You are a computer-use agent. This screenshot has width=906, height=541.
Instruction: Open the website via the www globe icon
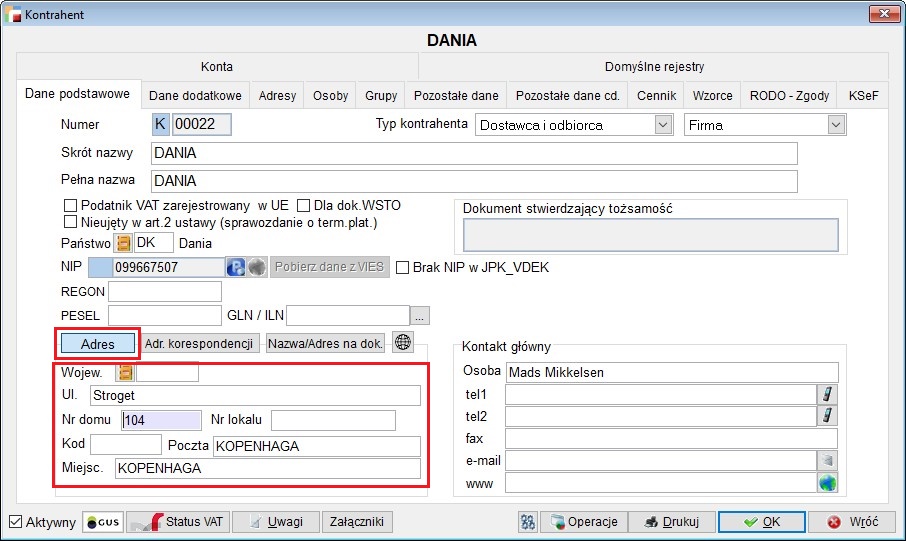point(827,483)
